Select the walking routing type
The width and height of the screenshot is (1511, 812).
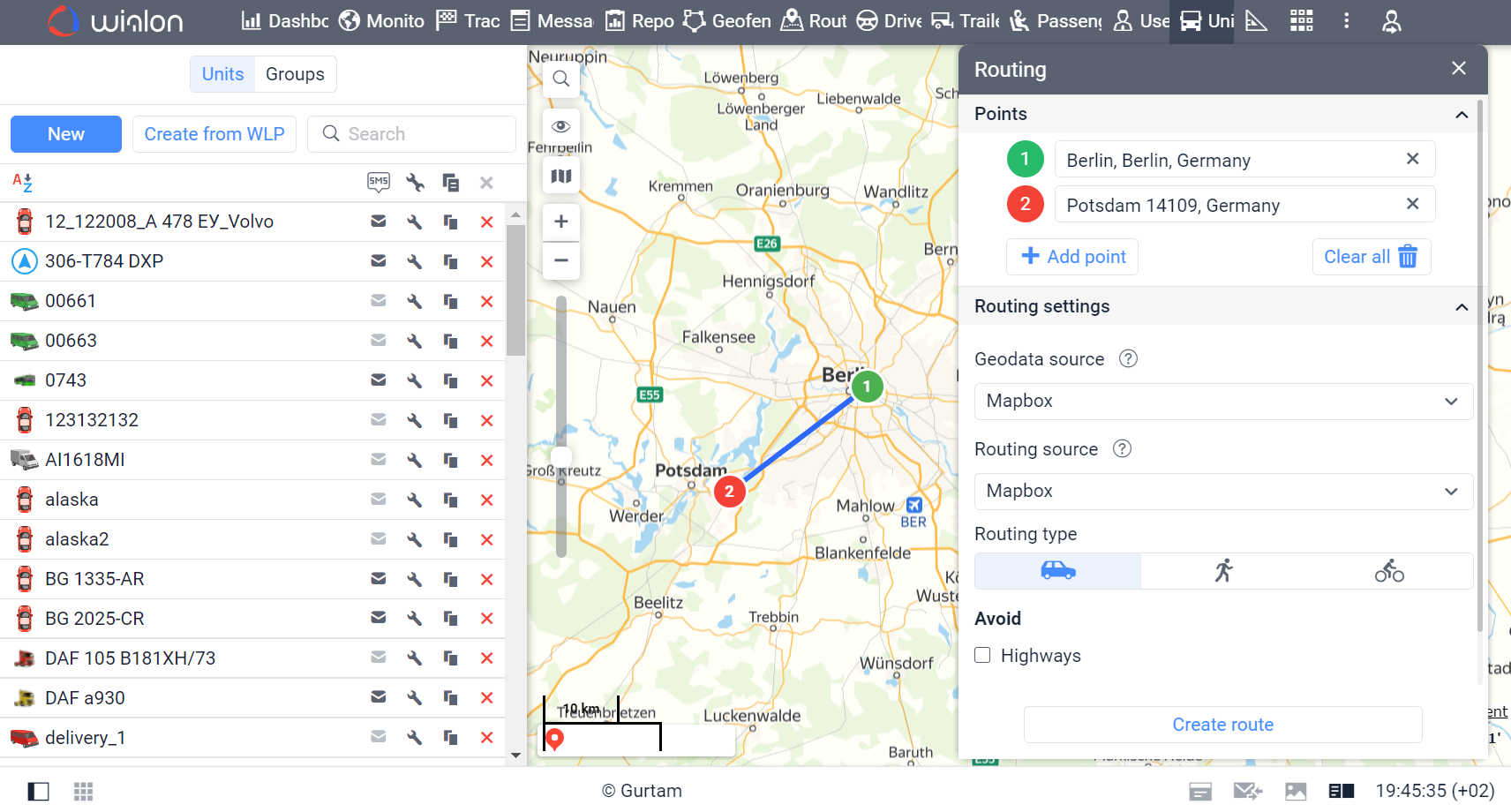1223,571
